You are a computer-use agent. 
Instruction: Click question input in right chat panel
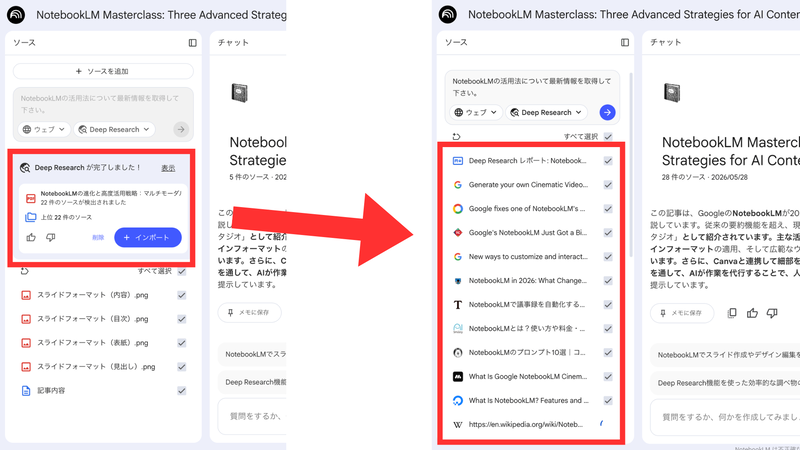click(x=724, y=417)
